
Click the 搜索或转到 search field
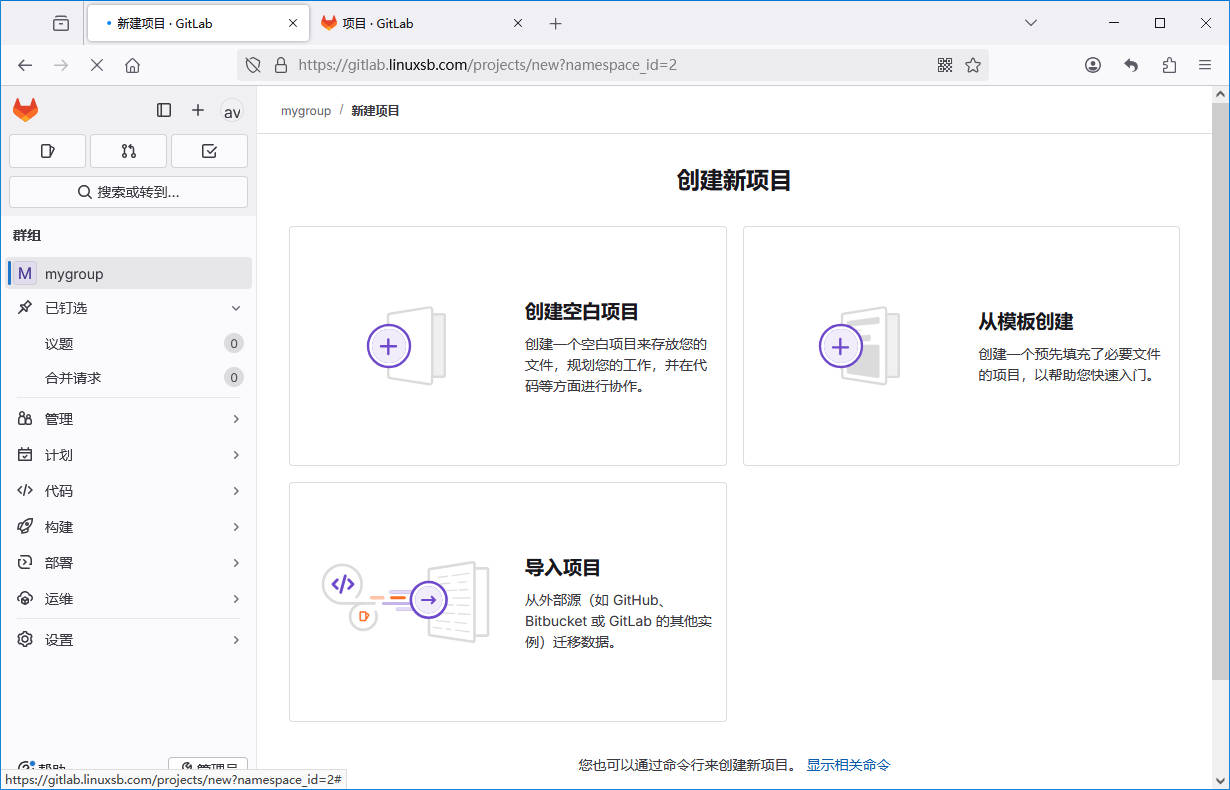click(128, 192)
